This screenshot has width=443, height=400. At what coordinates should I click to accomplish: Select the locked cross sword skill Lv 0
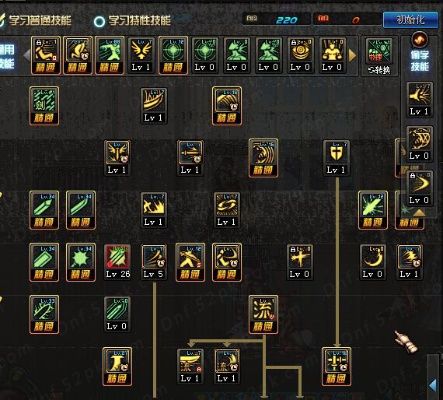click(x=300, y=263)
